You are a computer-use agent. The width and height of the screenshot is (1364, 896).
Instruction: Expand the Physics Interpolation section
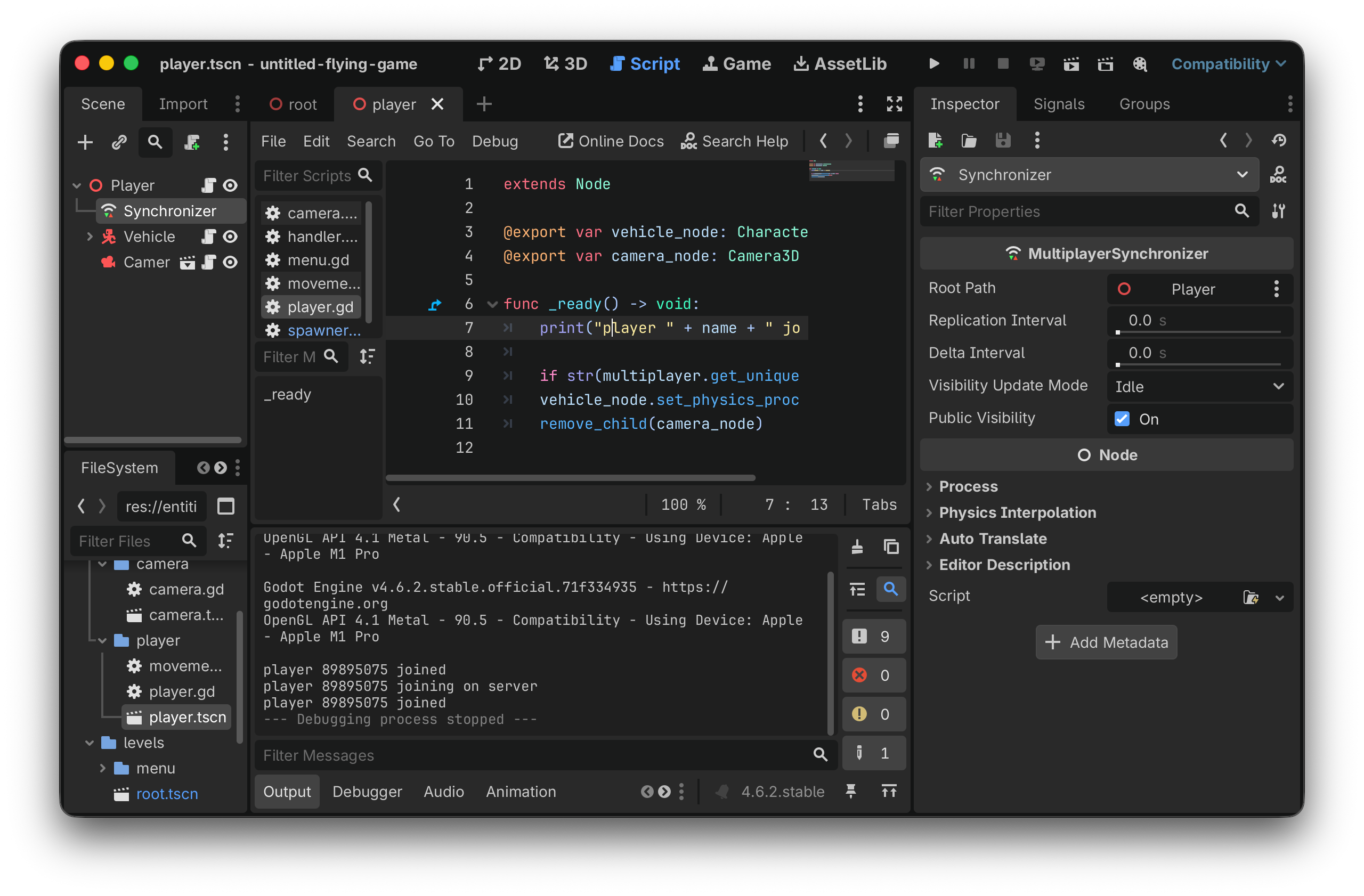coord(1011,512)
